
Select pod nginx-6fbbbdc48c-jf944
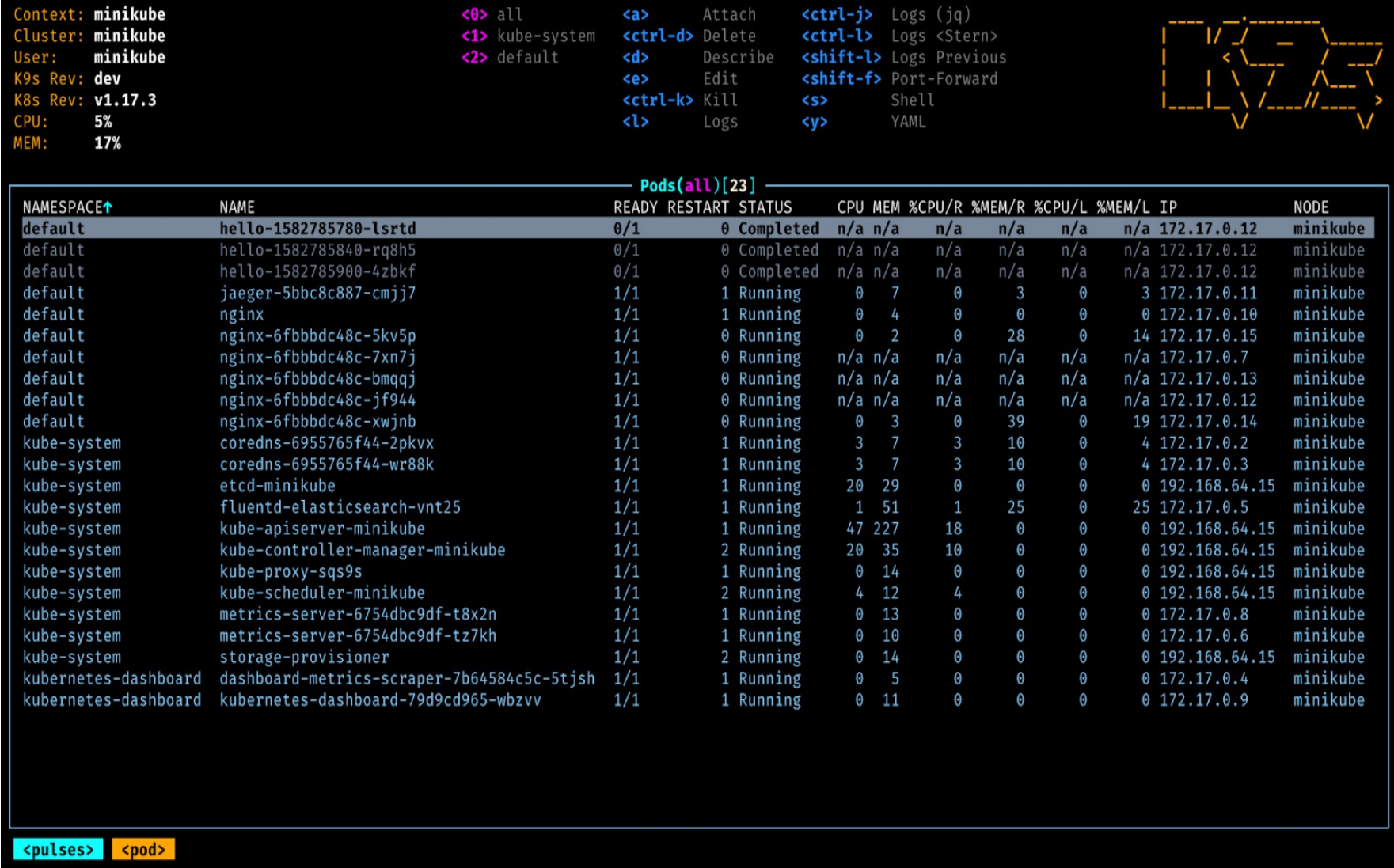pos(698,400)
